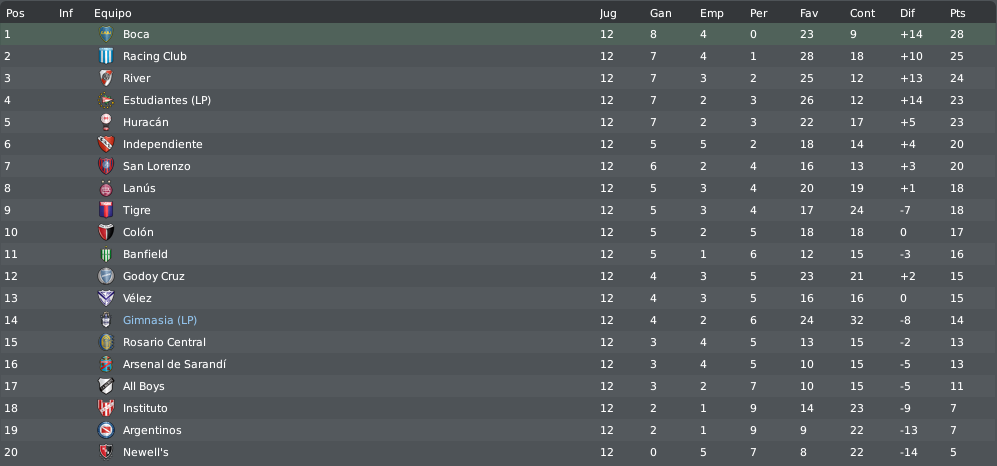Open the Estudiantes (LP) team name

tap(167, 100)
